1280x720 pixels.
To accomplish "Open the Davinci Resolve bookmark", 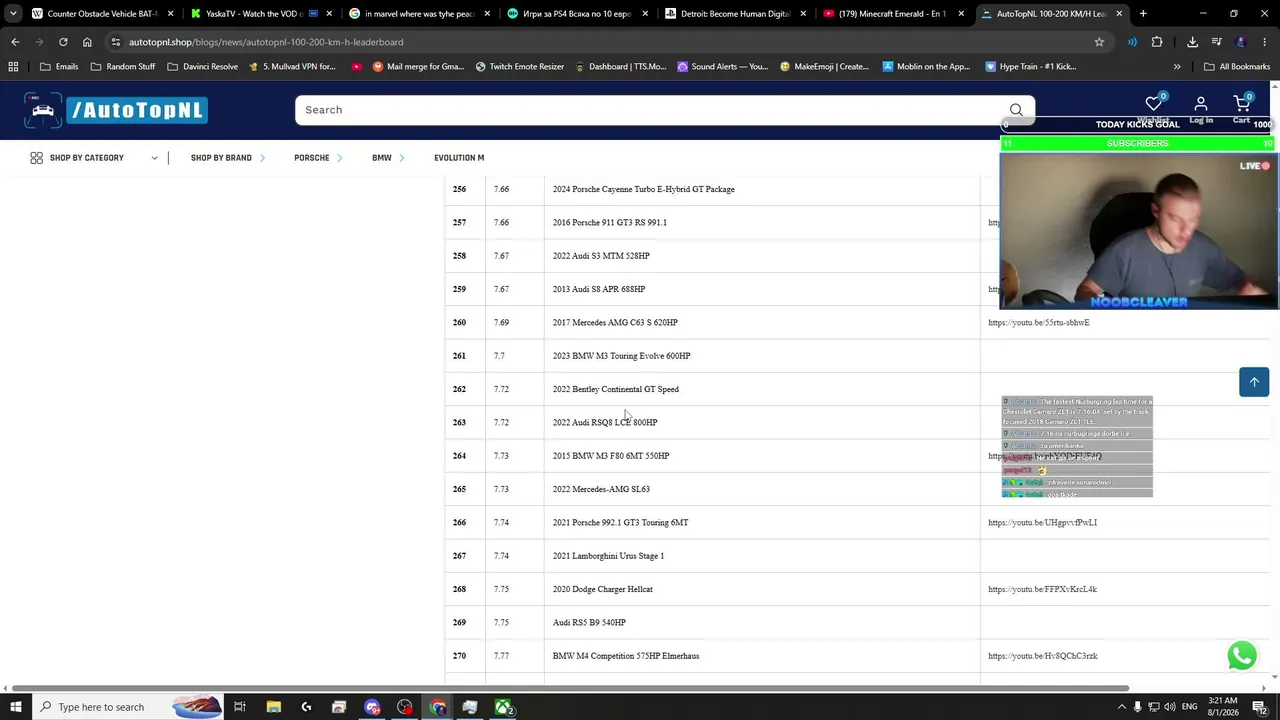I will tap(202, 67).
